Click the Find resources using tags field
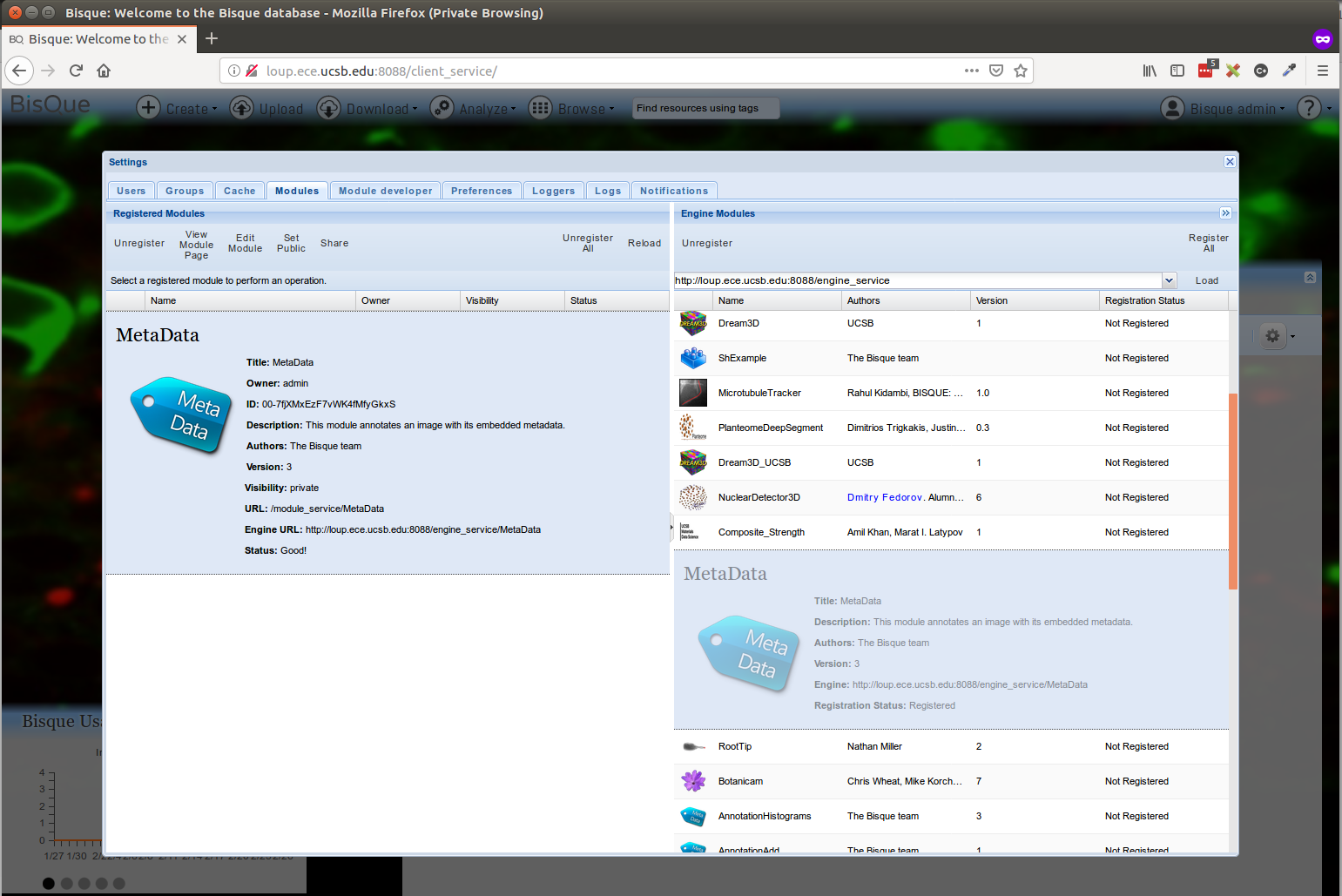This screenshot has width=1342, height=896. pos(705,108)
